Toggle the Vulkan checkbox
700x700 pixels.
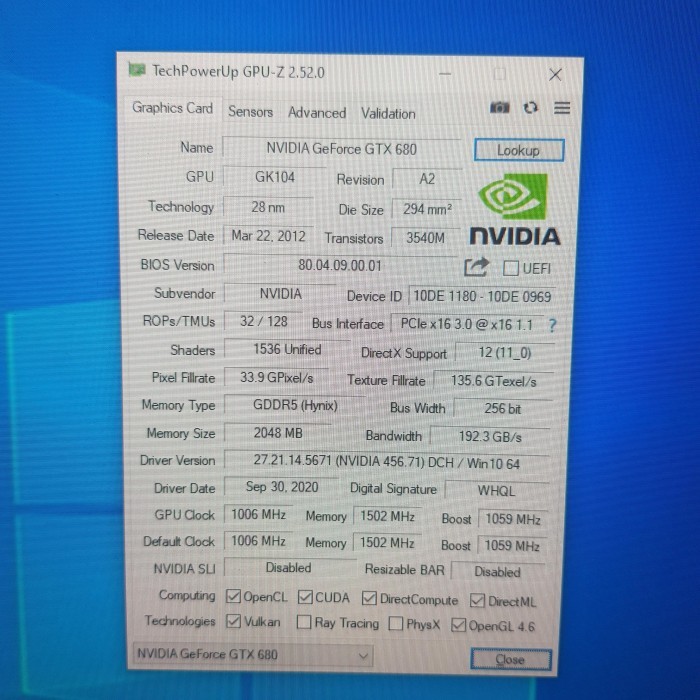tap(233, 621)
